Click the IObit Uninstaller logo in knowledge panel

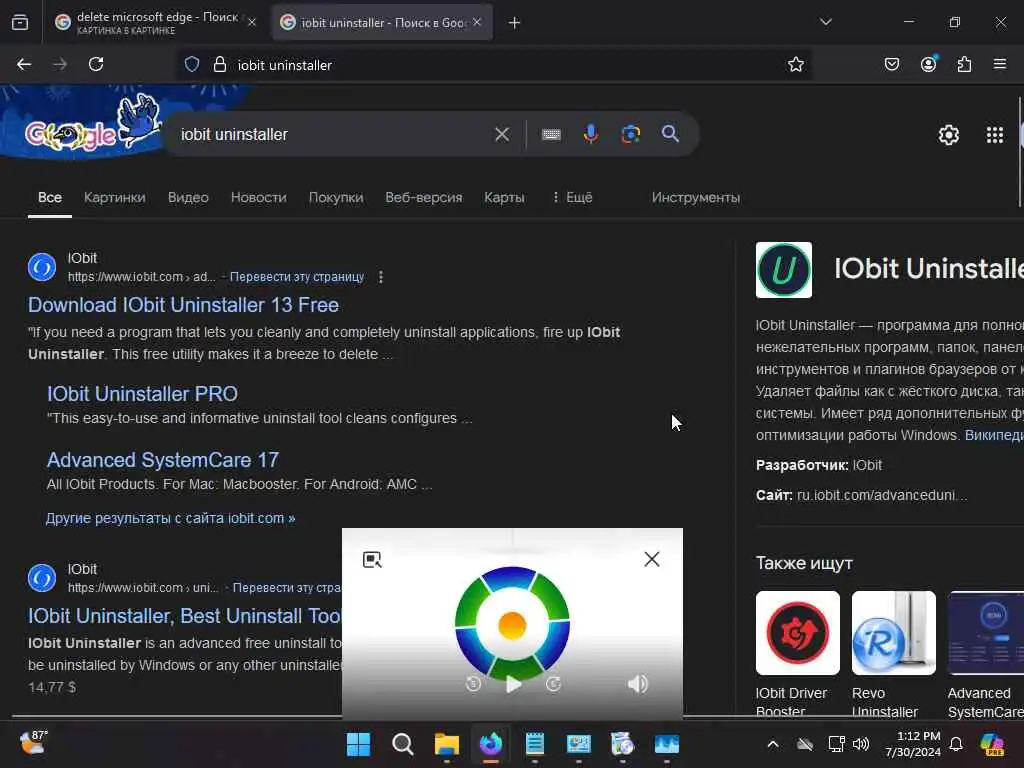click(784, 270)
